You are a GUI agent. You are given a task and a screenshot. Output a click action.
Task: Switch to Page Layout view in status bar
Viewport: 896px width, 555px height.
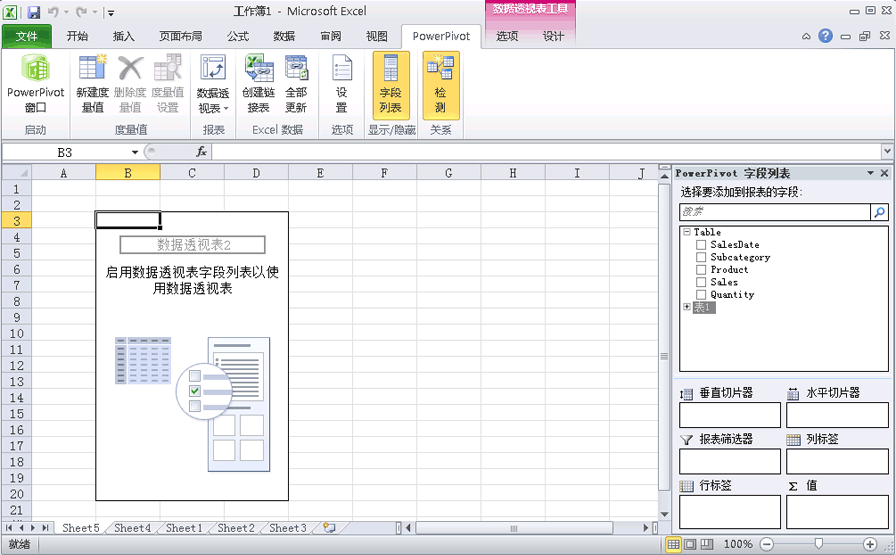point(690,544)
